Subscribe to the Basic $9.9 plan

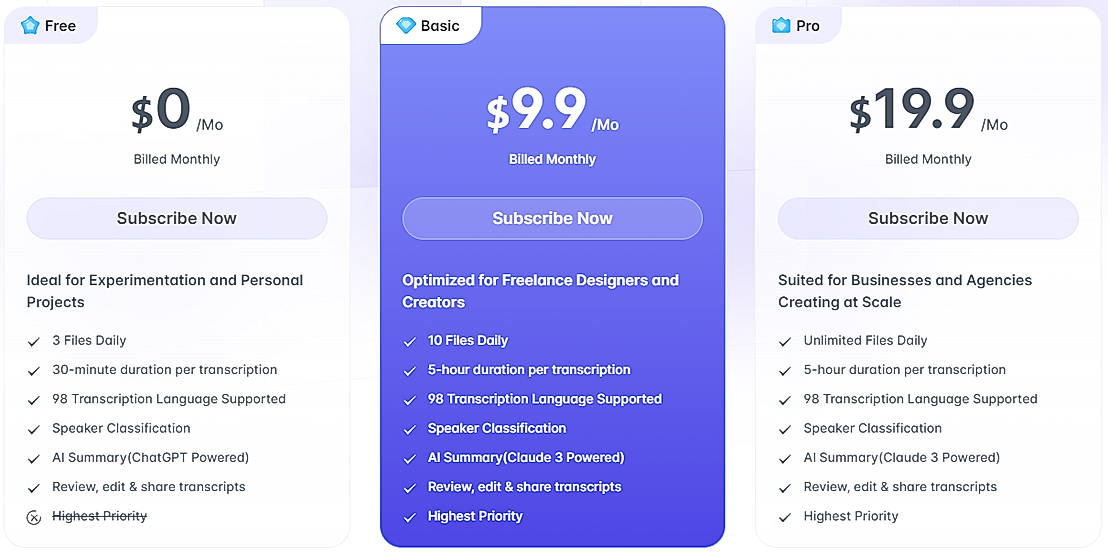552,218
